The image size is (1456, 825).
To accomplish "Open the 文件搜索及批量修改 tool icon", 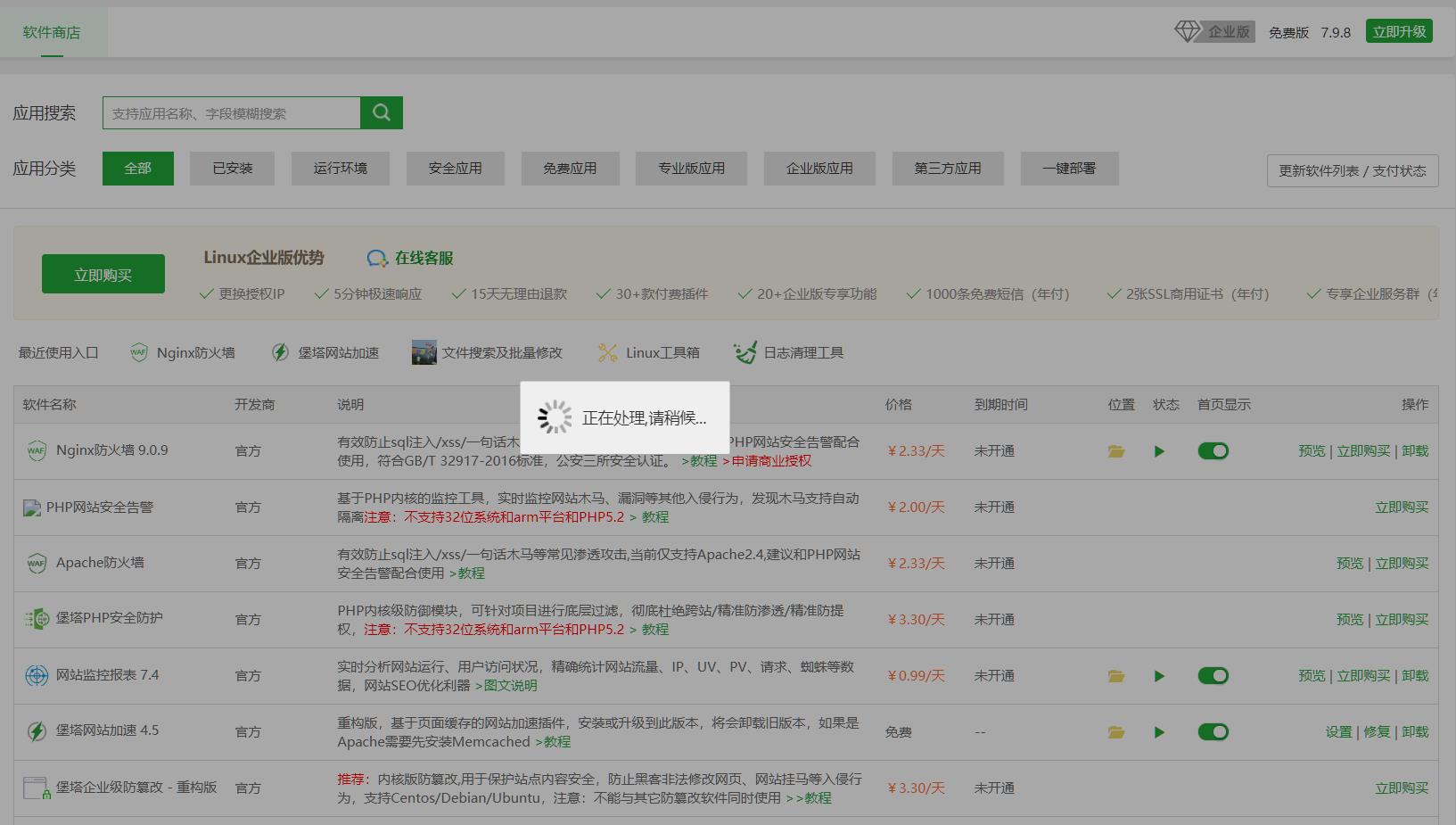I will [422, 351].
